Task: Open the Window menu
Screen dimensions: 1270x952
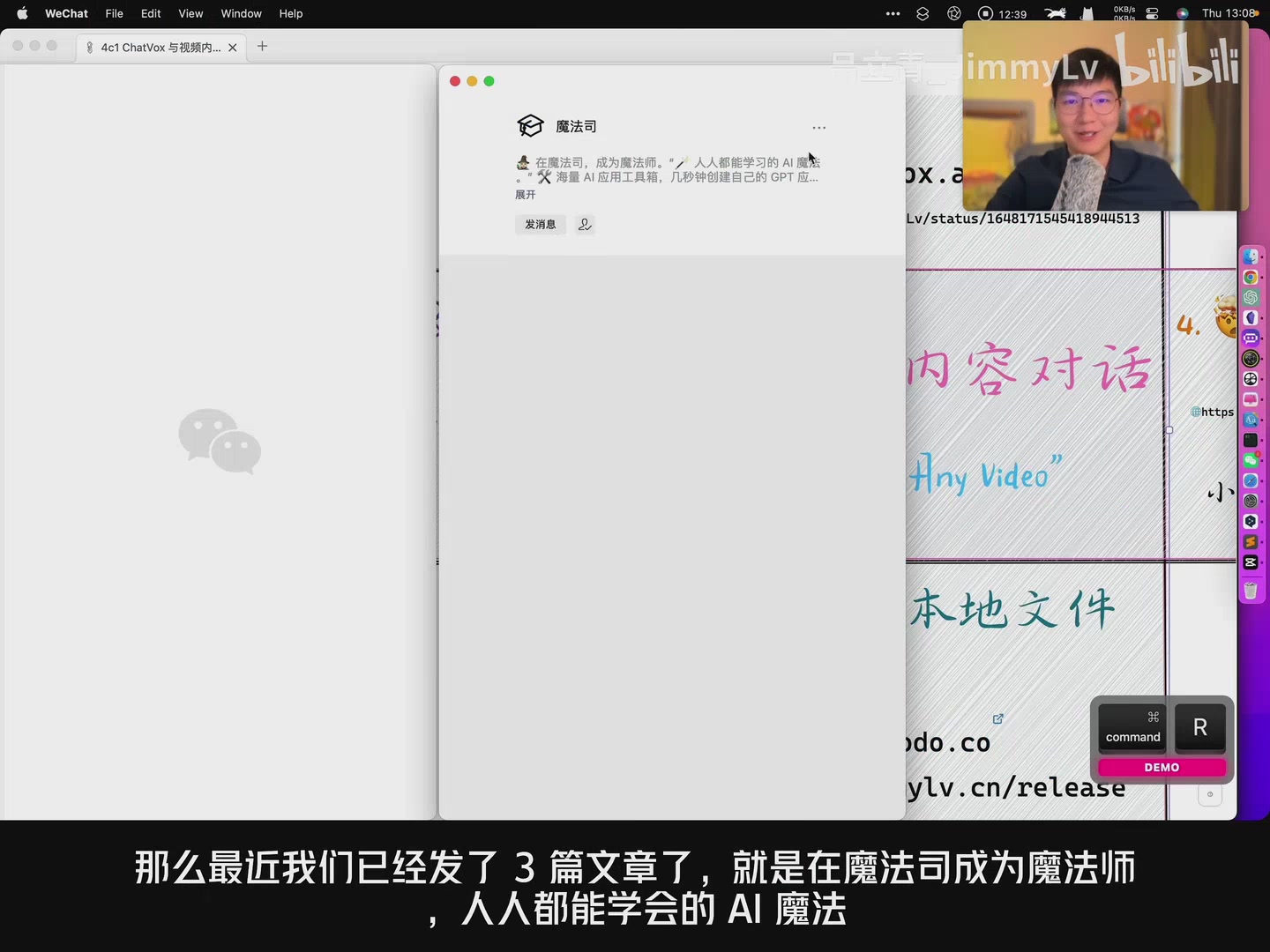Action: (x=241, y=13)
